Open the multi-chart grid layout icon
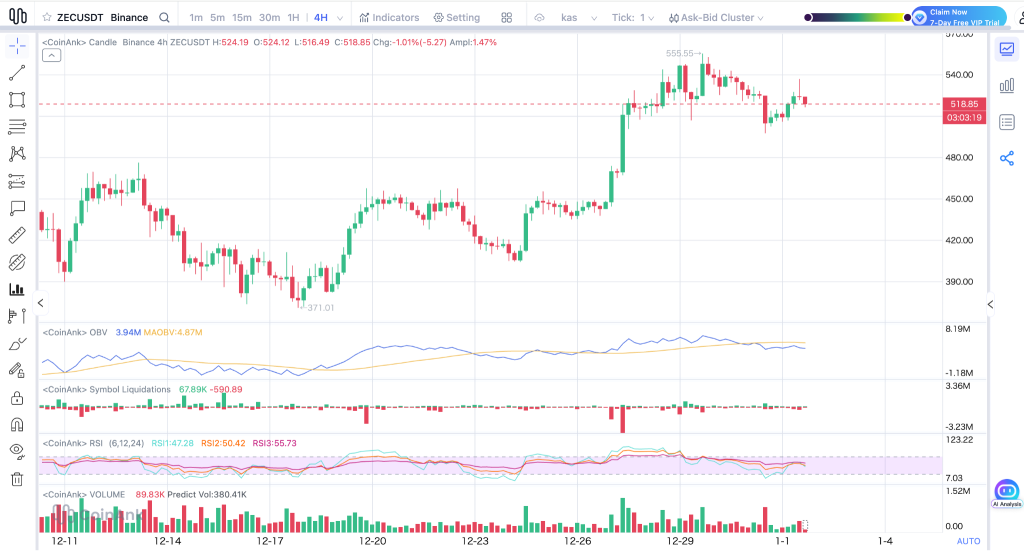The width and height of the screenshot is (1024, 556). point(507,18)
